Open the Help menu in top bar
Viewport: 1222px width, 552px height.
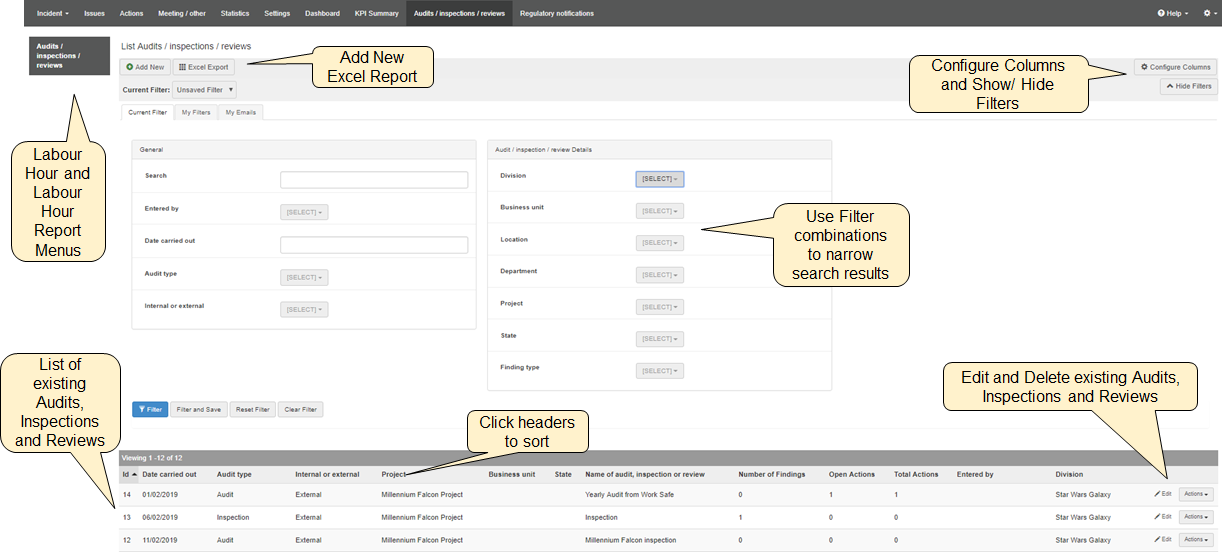point(1173,13)
